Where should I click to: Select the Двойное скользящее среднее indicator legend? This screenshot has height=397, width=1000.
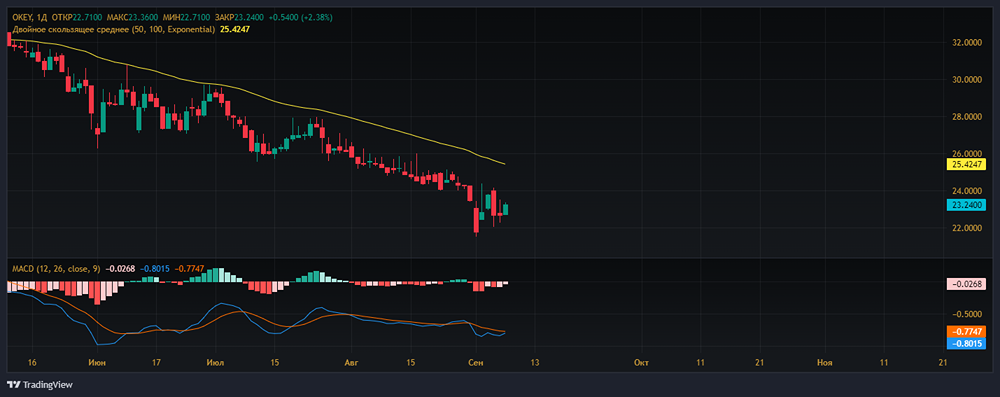click(114, 29)
